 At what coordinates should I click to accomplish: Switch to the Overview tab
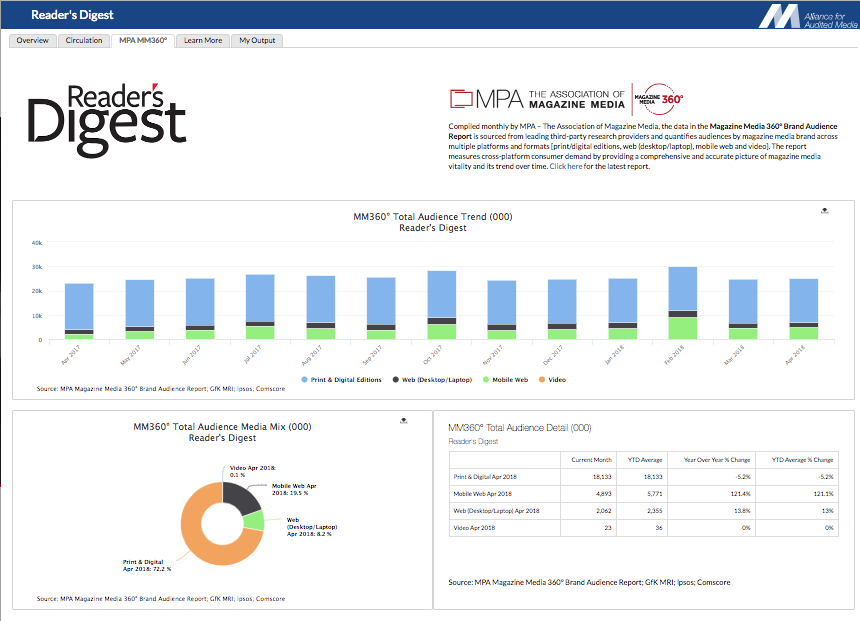32,41
